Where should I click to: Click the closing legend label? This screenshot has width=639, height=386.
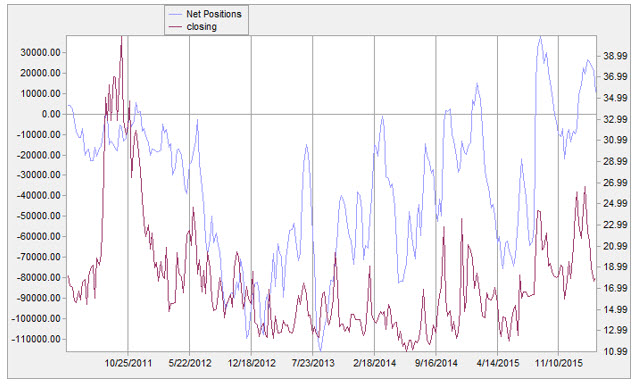[x=201, y=27]
